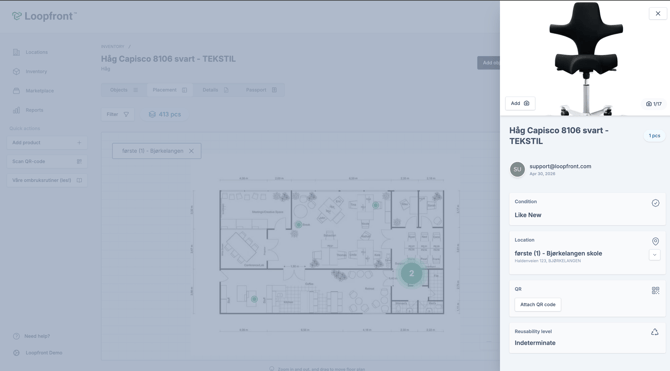The image size is (670, 371).
Task: Click the Scan QR-code icon
Action: click(x=79, y=162)
